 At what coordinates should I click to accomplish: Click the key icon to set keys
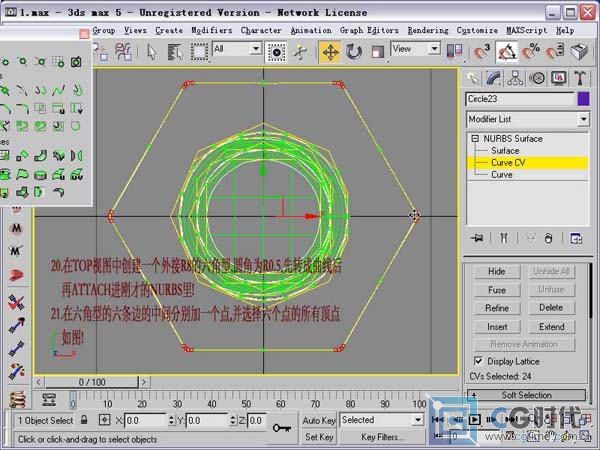click(x=282, y=427)
